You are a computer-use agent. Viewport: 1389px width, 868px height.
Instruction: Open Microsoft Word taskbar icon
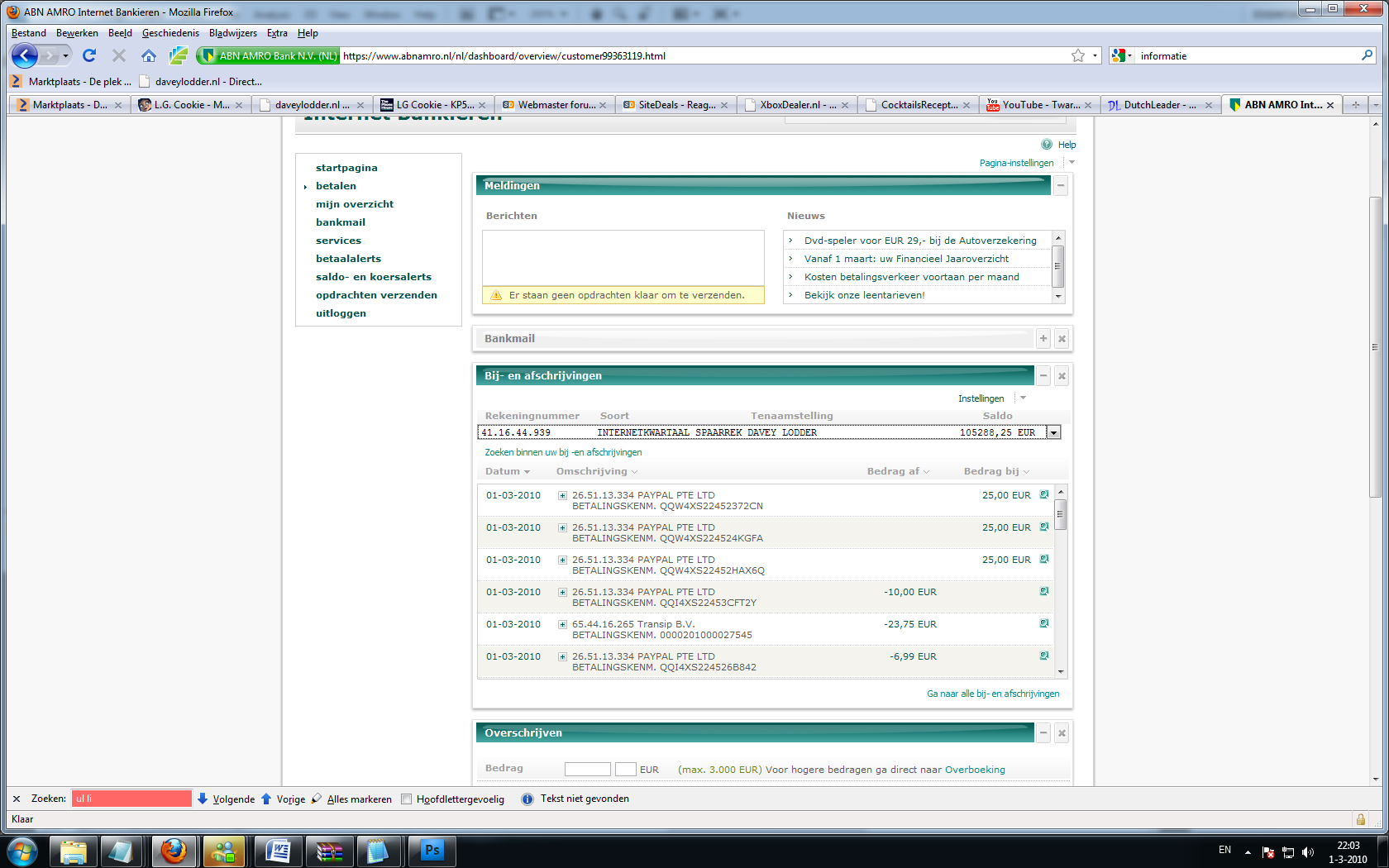(279, 851)
